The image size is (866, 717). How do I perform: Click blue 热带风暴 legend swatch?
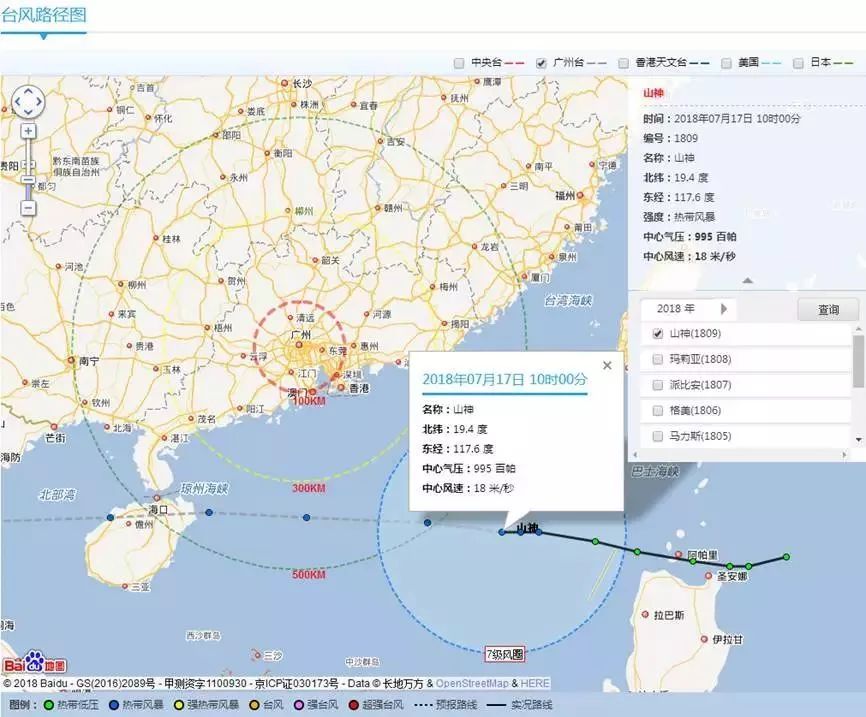[x=114, y=705]
